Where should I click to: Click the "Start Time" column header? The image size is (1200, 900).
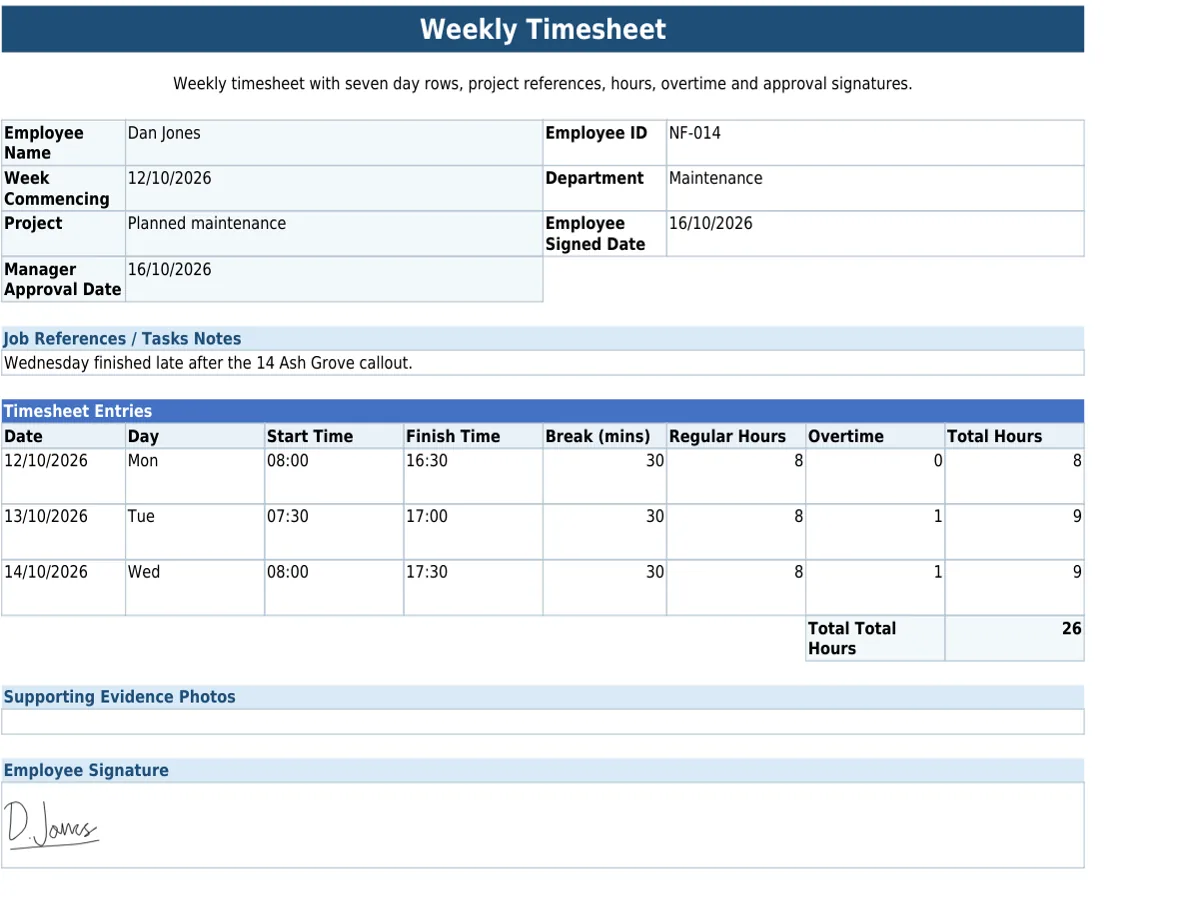(334, 436)
